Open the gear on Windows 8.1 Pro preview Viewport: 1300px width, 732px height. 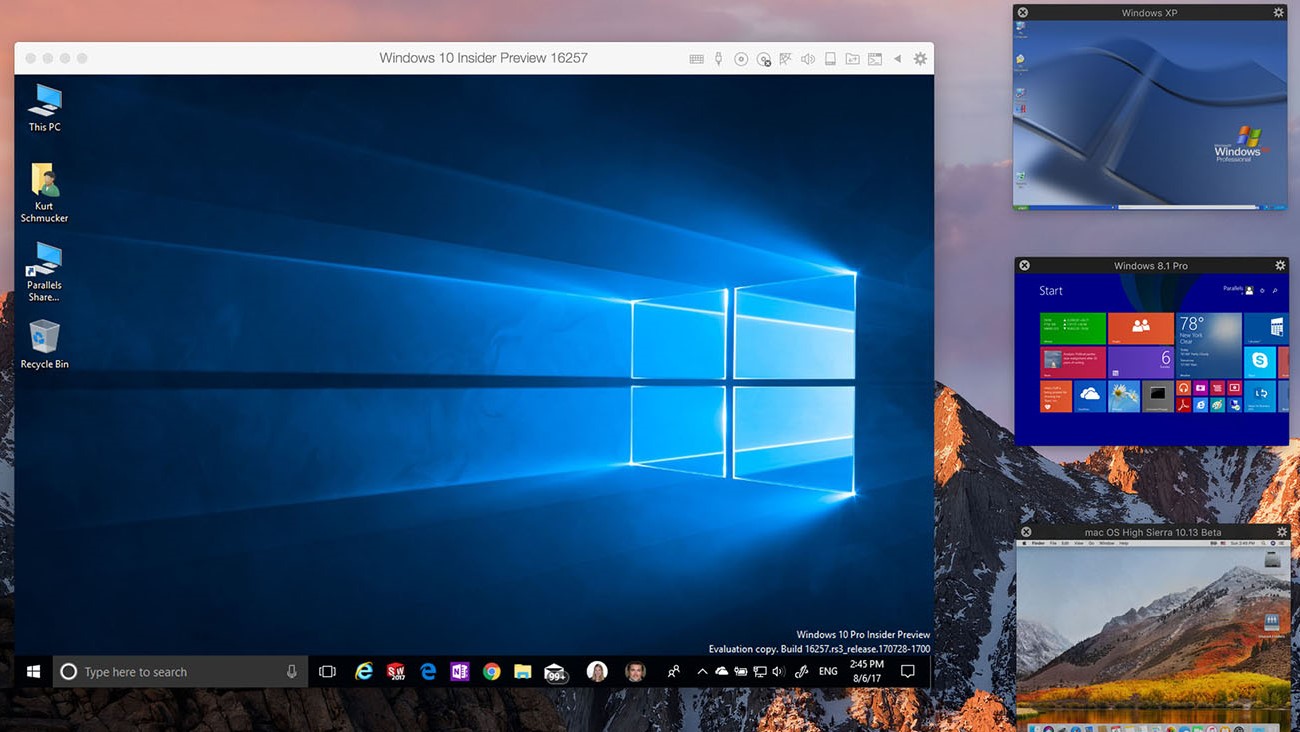pyautogui.click(x=1280, y=265)
